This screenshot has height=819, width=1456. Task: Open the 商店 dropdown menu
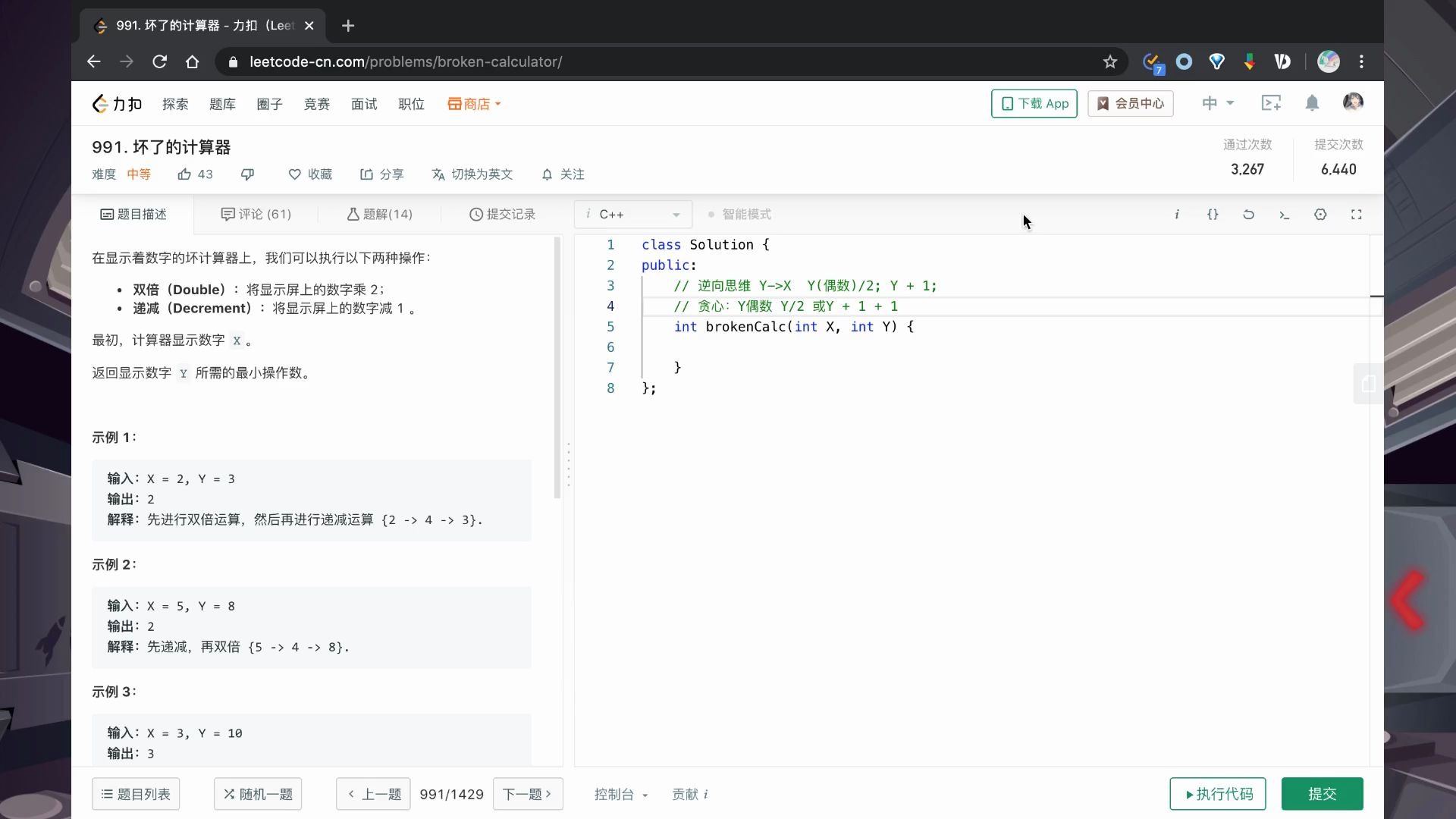tap(474, 104)
